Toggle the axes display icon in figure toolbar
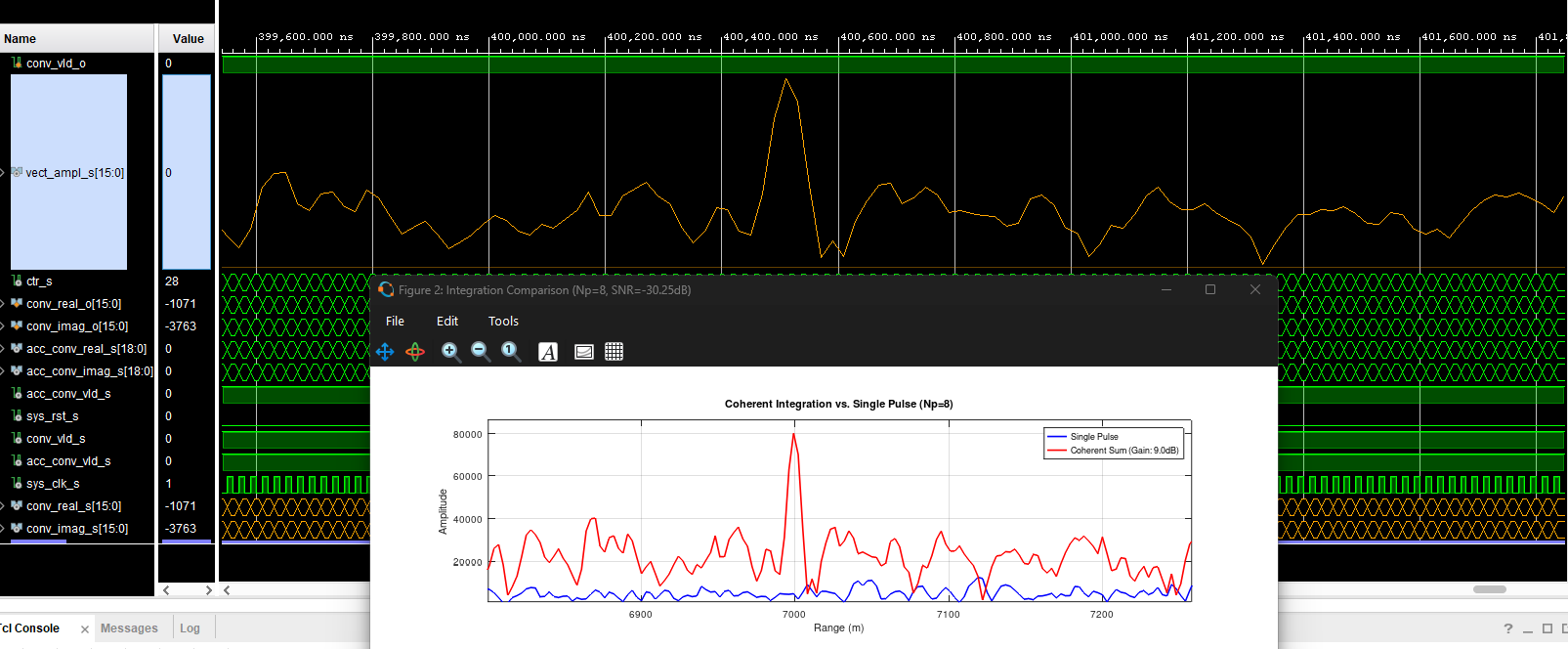 pos(584,352)
